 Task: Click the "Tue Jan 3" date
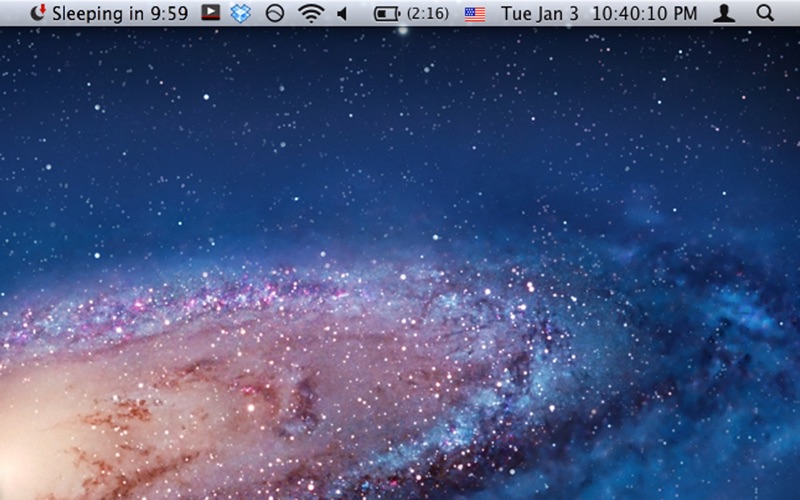[540, 14]
